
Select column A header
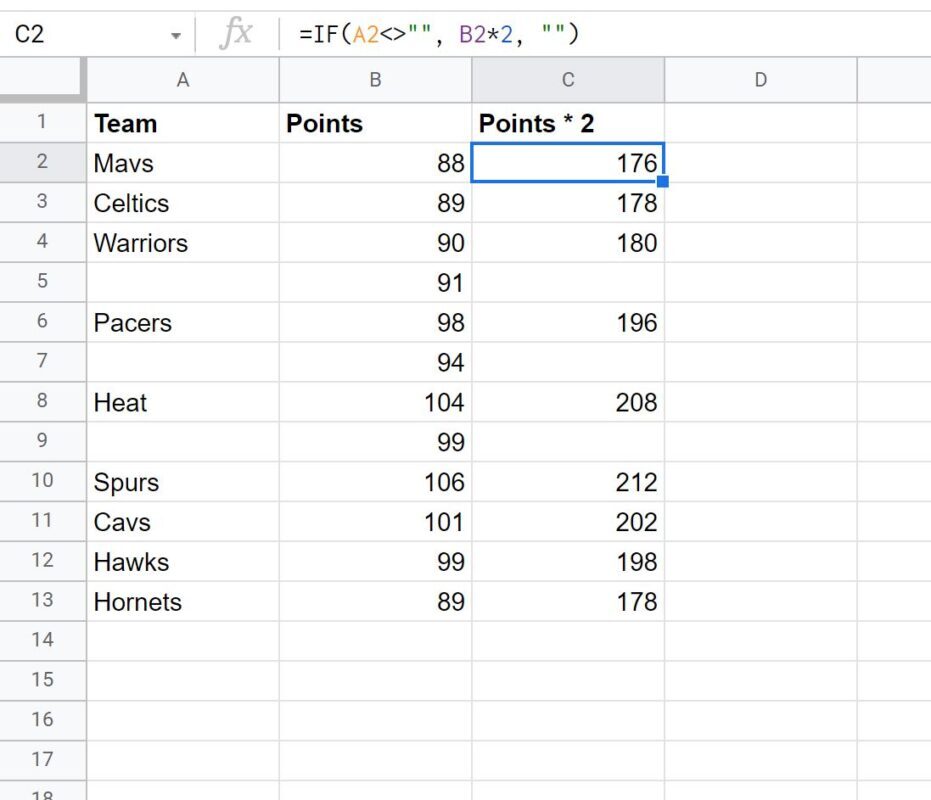pyautogui.click(x=183, y=80)
